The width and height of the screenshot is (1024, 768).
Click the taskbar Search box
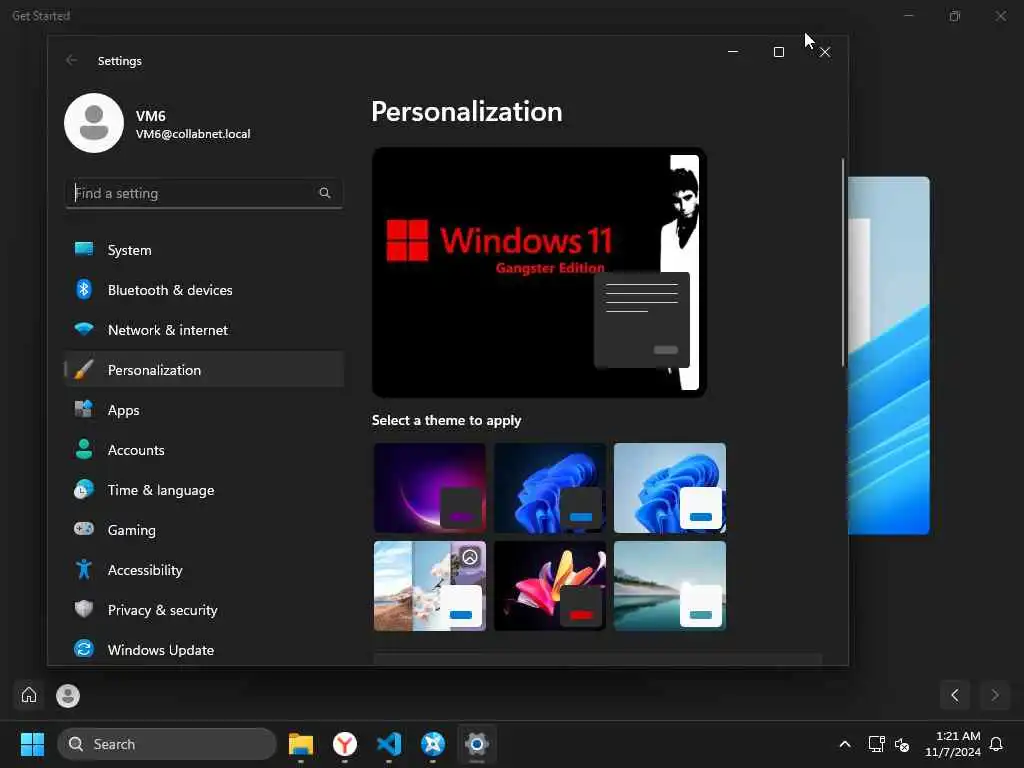point(167,744)
